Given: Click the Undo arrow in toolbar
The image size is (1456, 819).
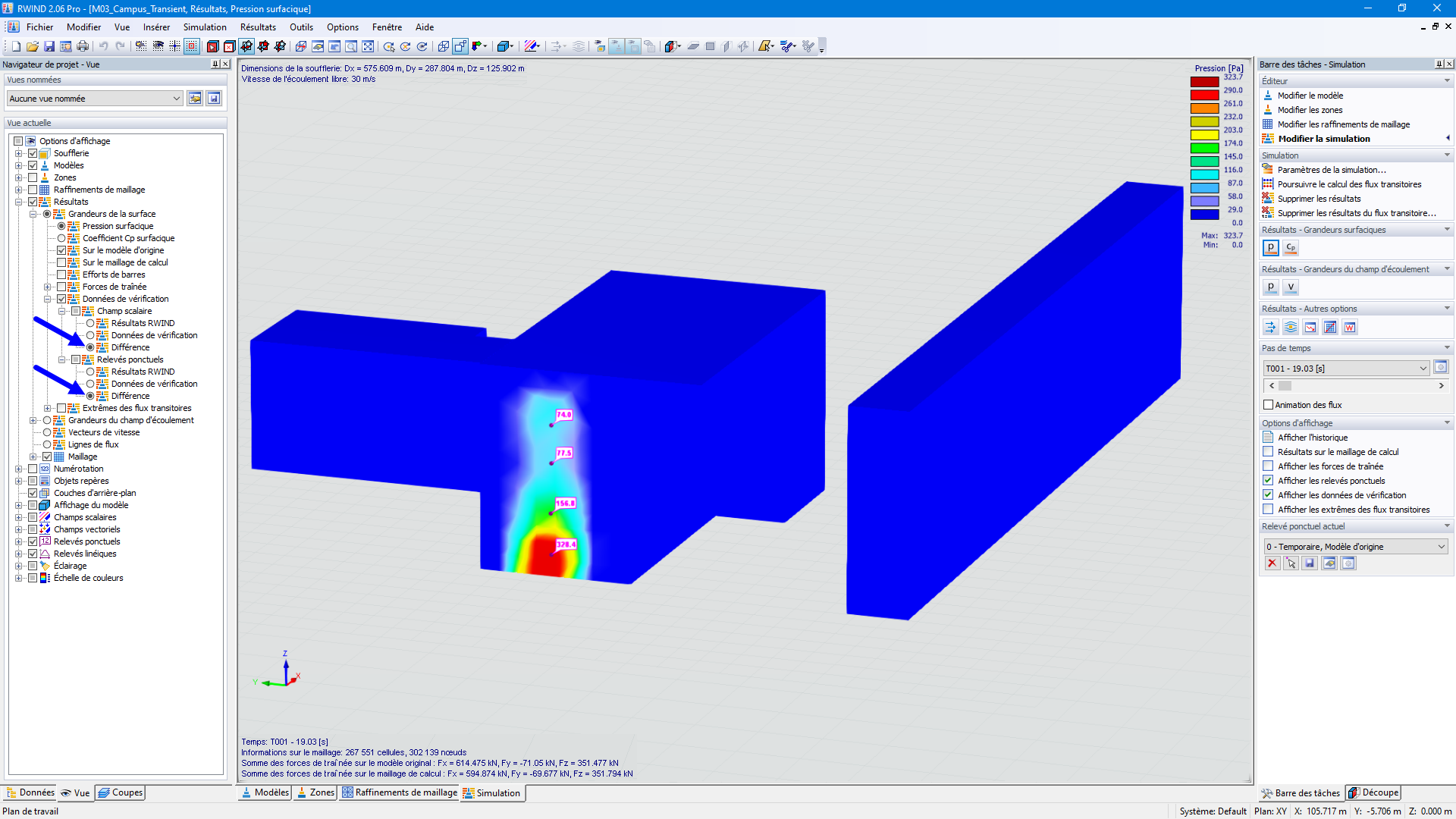Looking at the screenshot, I should pos(103,46).
